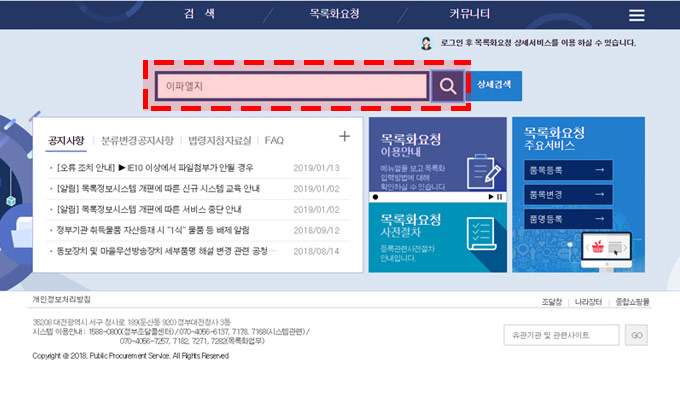Click the plus icon for more notices
Viewport: 680px width, 393px height.
click(x=344, y=136)
